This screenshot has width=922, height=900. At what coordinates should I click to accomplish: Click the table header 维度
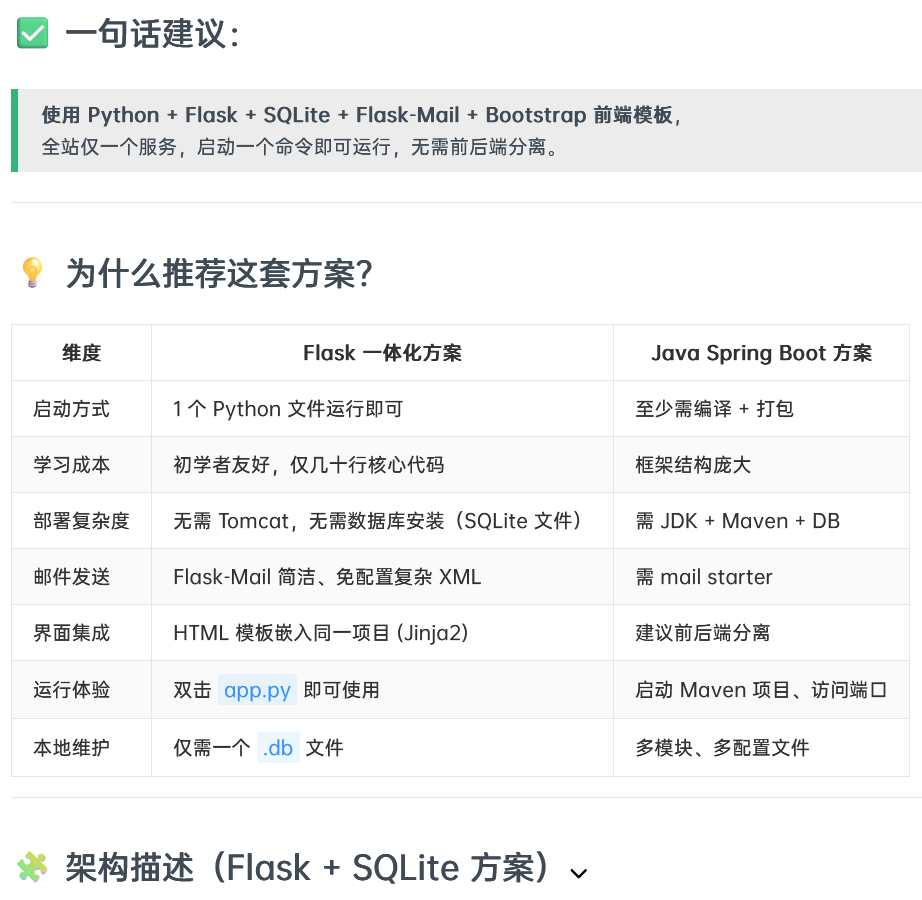click(82, 353)
